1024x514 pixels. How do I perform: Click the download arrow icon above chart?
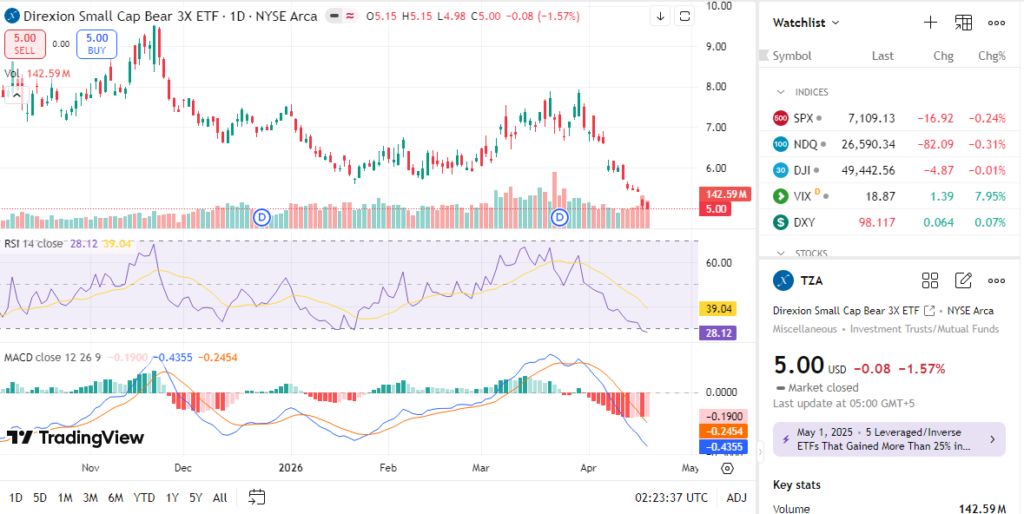(660, 16)
